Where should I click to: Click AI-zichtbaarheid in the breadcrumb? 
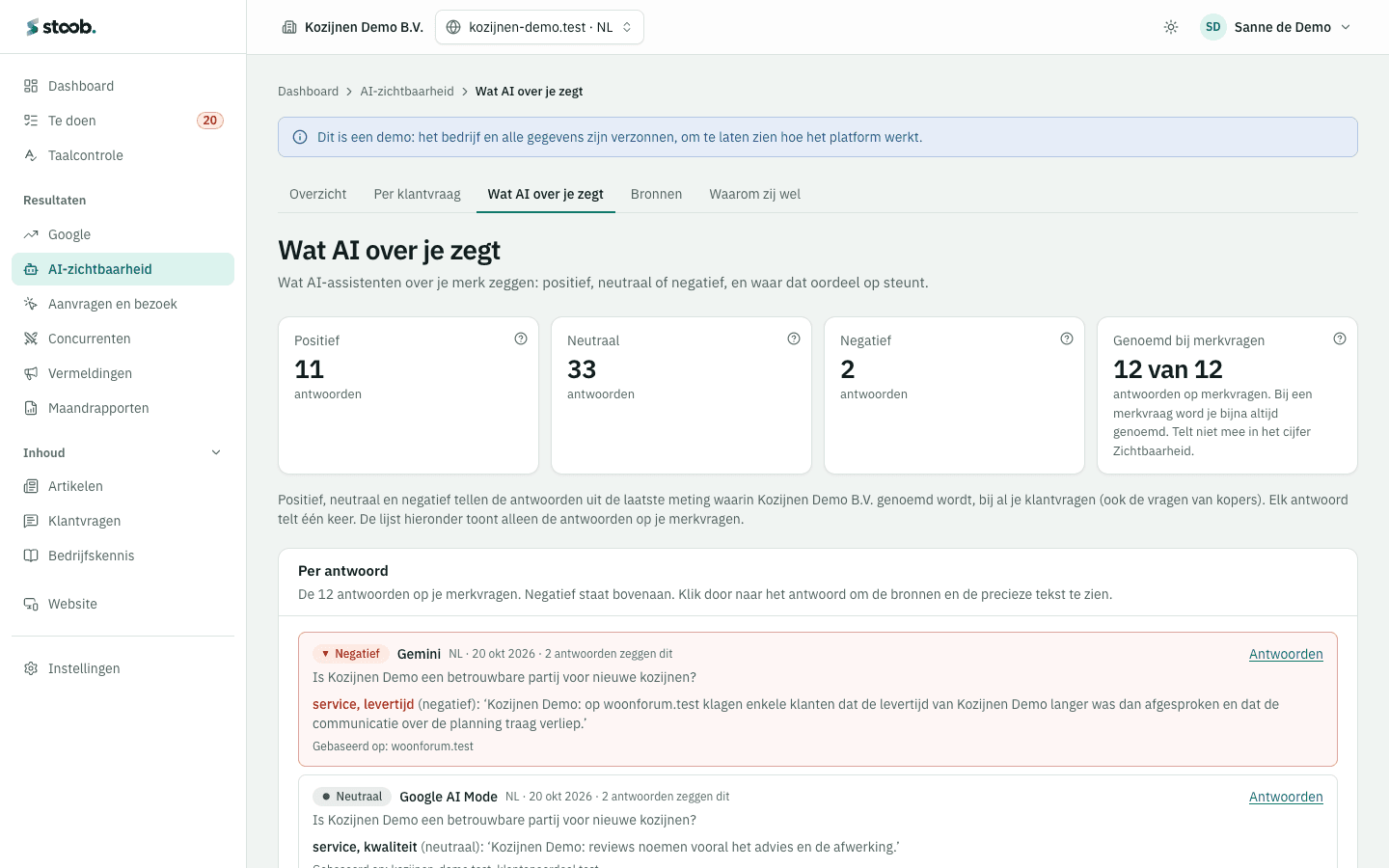pos(406,92)
